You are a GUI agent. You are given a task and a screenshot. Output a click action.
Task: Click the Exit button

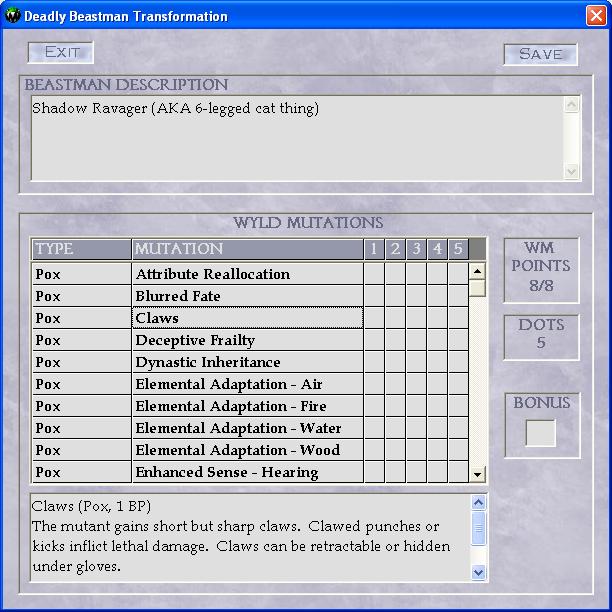click(61, 52)
